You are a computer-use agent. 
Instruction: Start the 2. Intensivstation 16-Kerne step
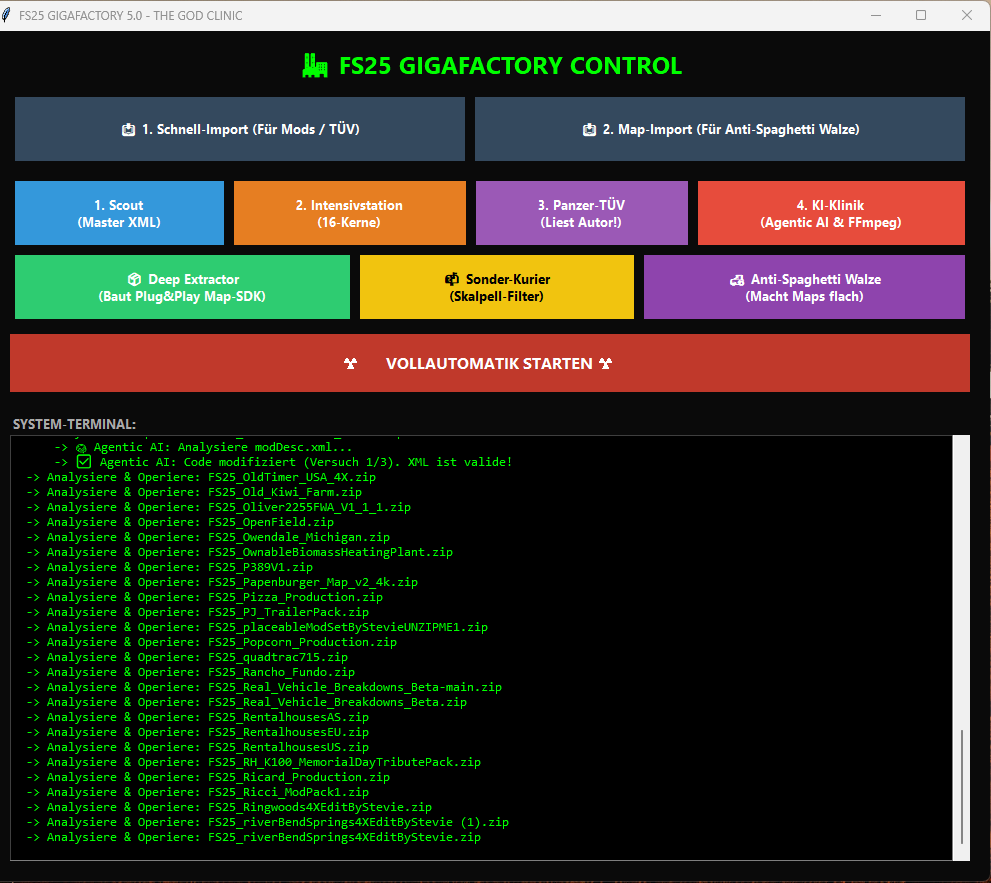349,213
